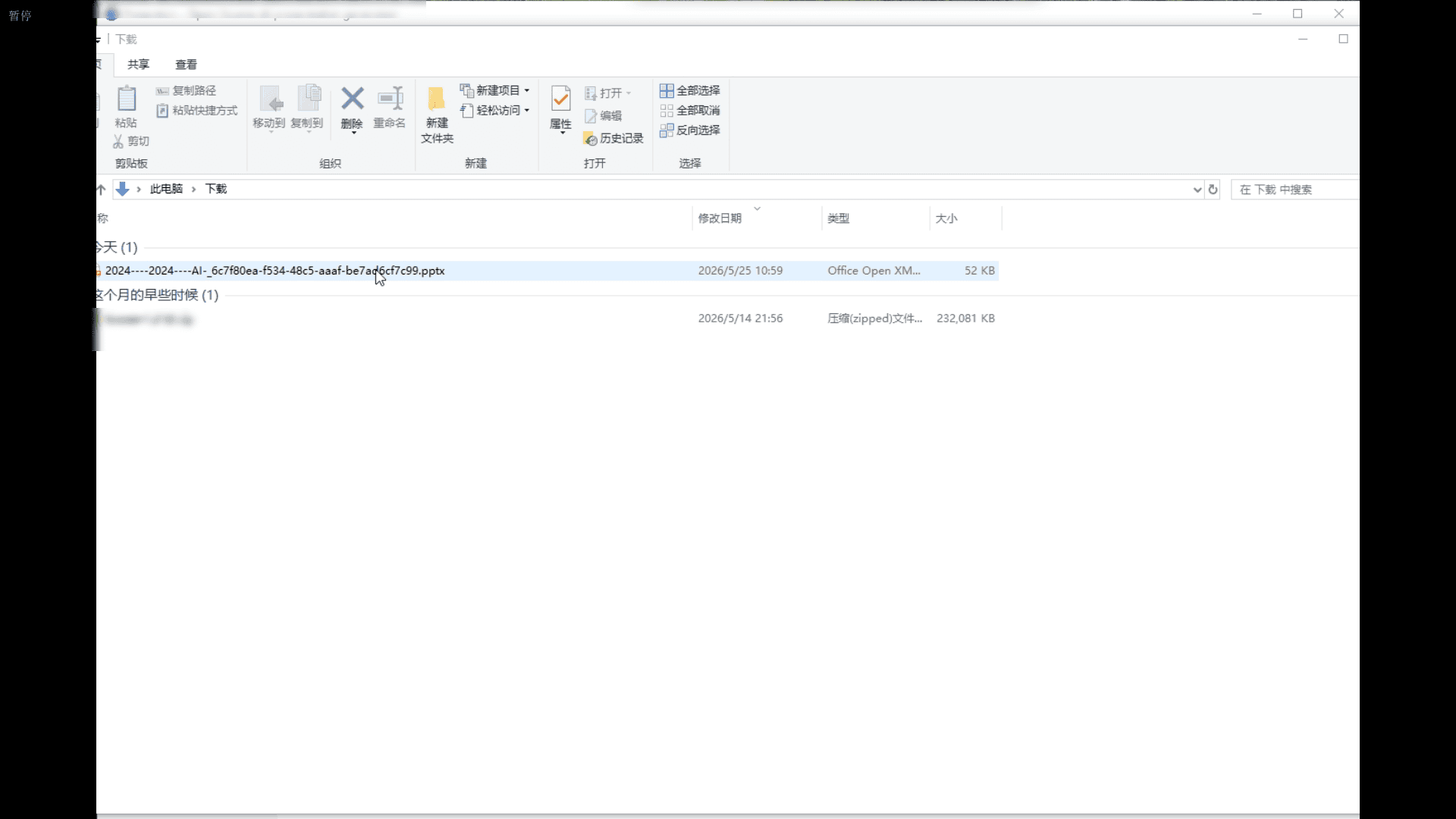Screen dimensions: 1456x819
Task: Click the History (历史记录) button
Action: pos(613,139)
